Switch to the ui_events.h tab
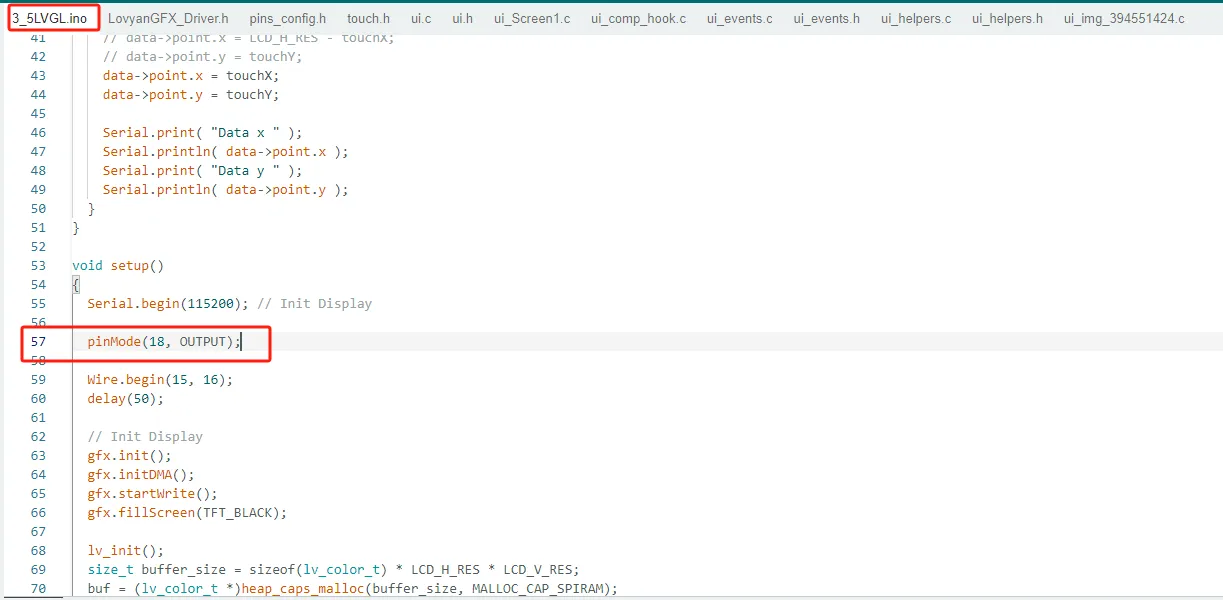 click(x=826, y=18)
